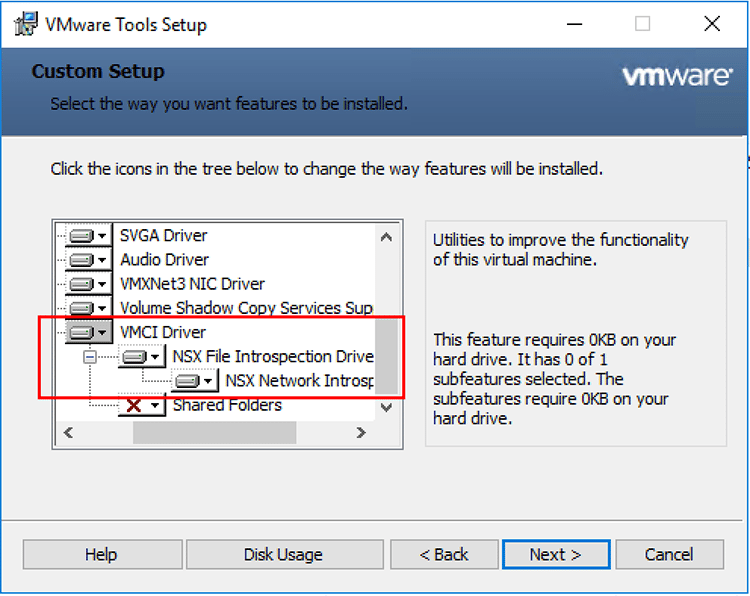Click the horizontal scrollbar's left arrow
Image resolution: width=750 pixels, height=596 pixels.
[x=68, y=433]
